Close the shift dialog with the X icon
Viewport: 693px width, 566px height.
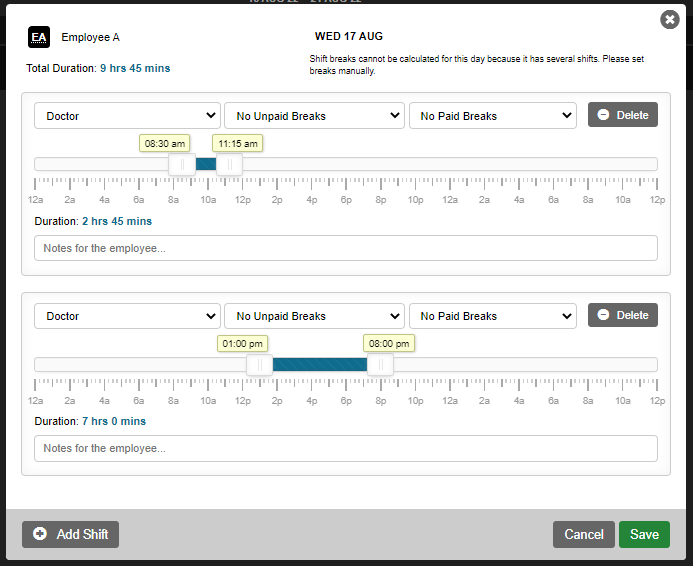(670, 19)
